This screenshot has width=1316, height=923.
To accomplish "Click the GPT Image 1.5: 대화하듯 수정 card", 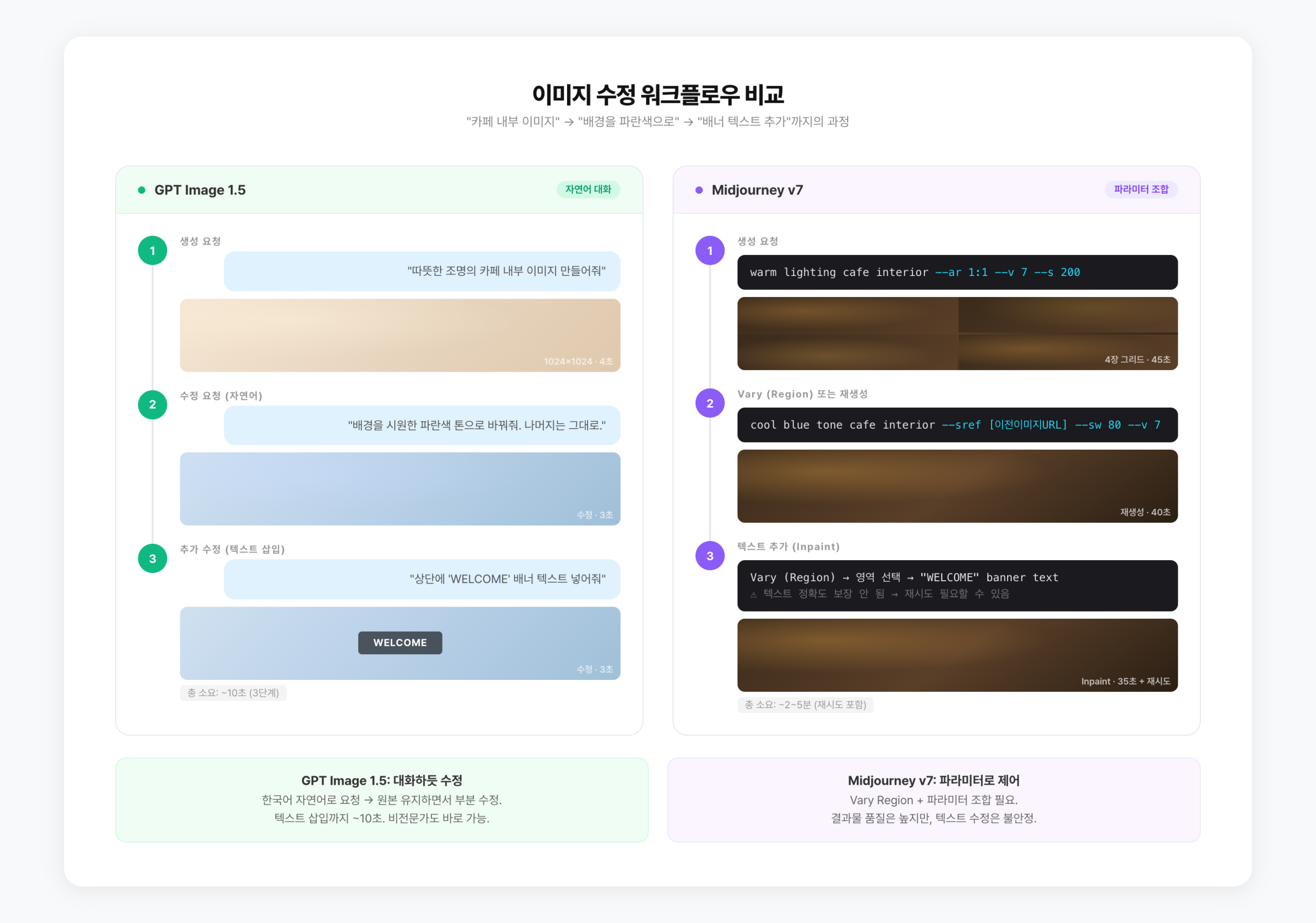I will pyautogui.click(x=382, y=800).
